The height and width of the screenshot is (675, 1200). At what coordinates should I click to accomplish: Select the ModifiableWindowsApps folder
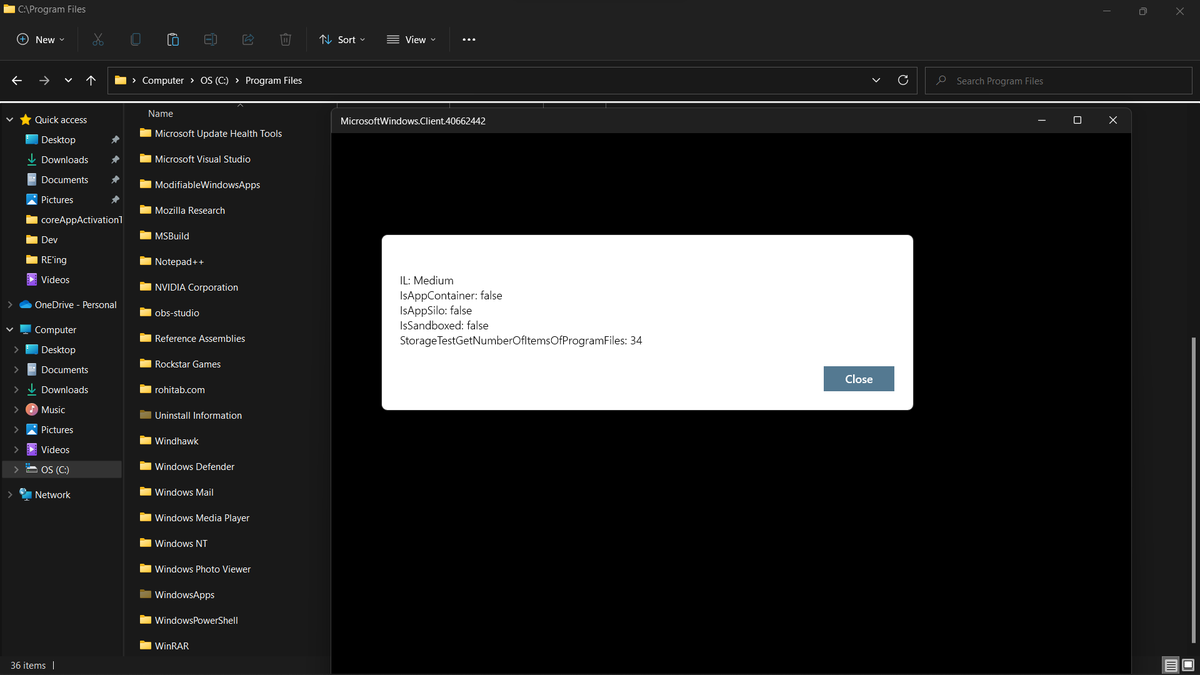coord(200,185)
